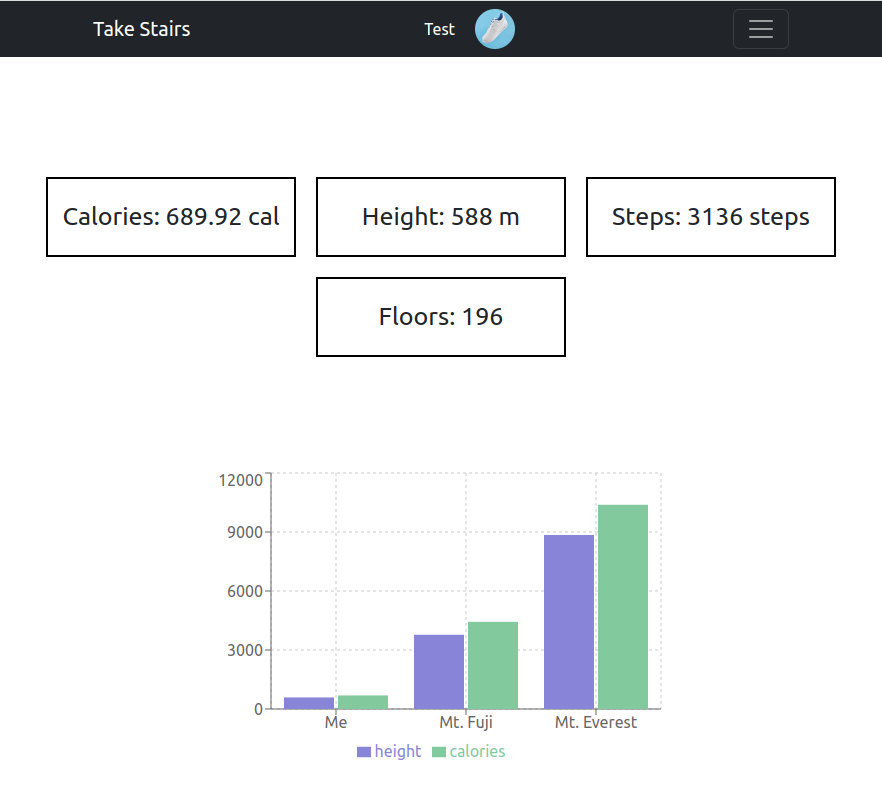Screen dimensions: 882x811
Task: Click the purple legend color swatch
Action: tap(362, 751)
